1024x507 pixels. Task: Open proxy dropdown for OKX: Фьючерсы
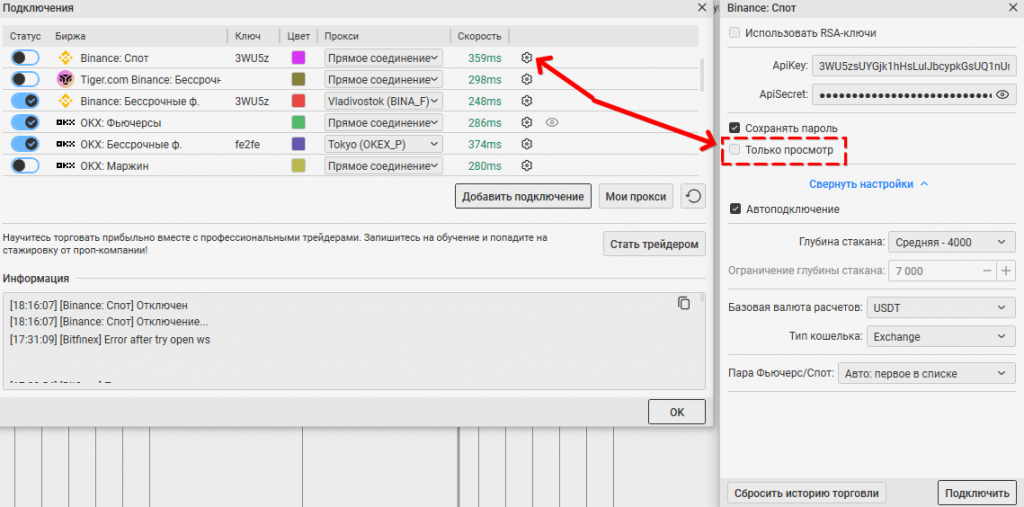click(383, 122)
